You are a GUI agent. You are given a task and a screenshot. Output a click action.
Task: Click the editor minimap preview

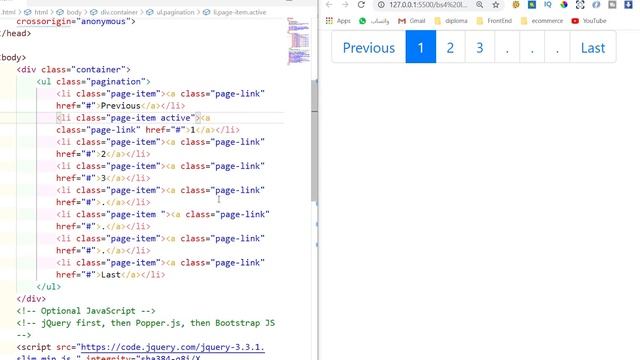tap(298, 41)
